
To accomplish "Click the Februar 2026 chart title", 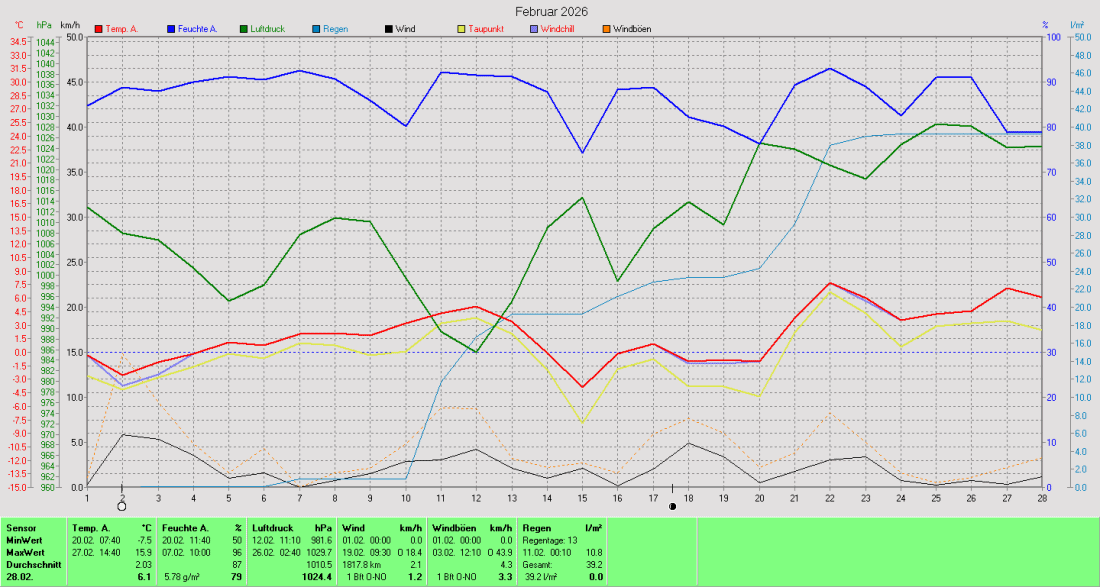I will (x=551, y=11).
